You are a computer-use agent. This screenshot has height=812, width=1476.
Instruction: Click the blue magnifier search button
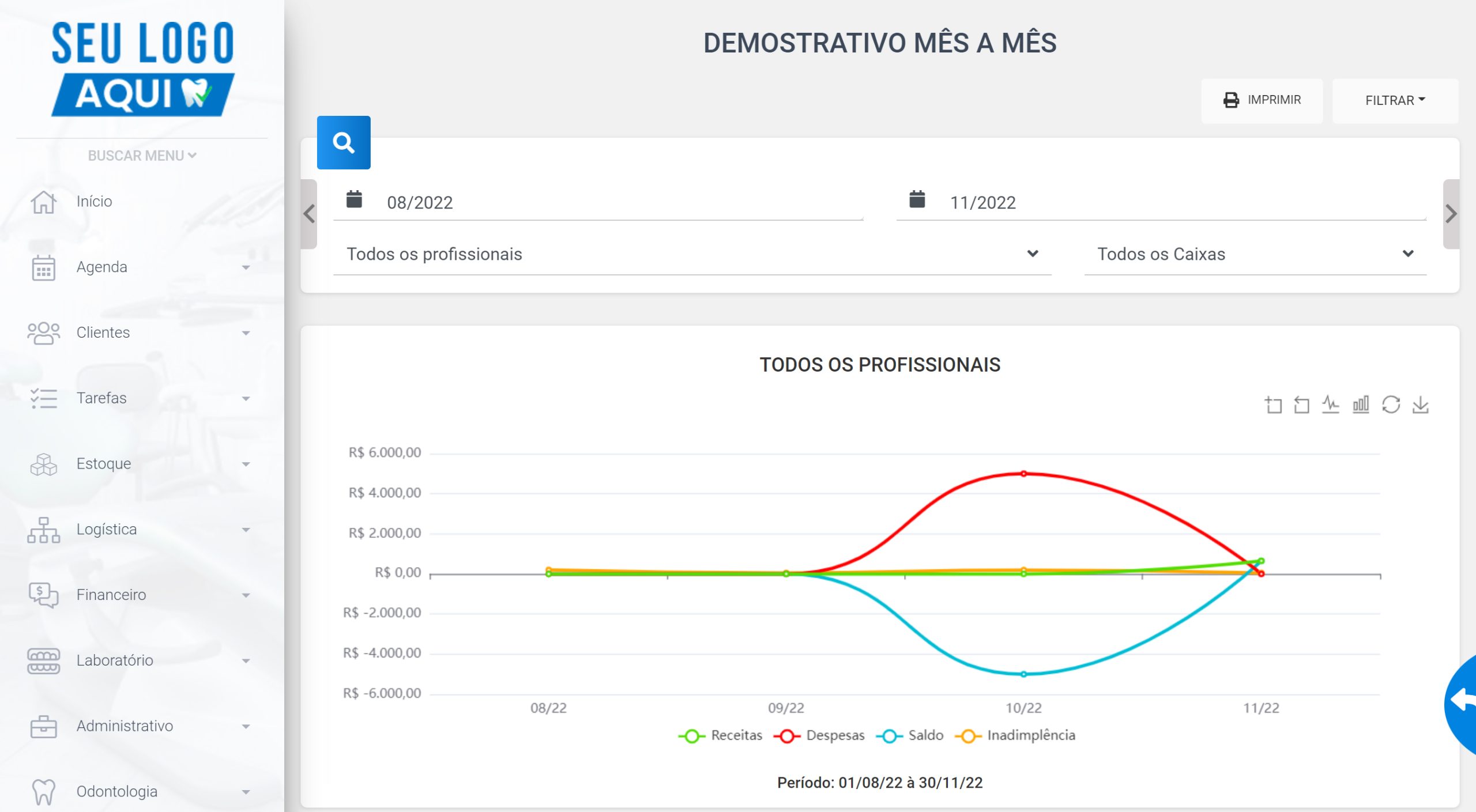[x=344, y=142]
